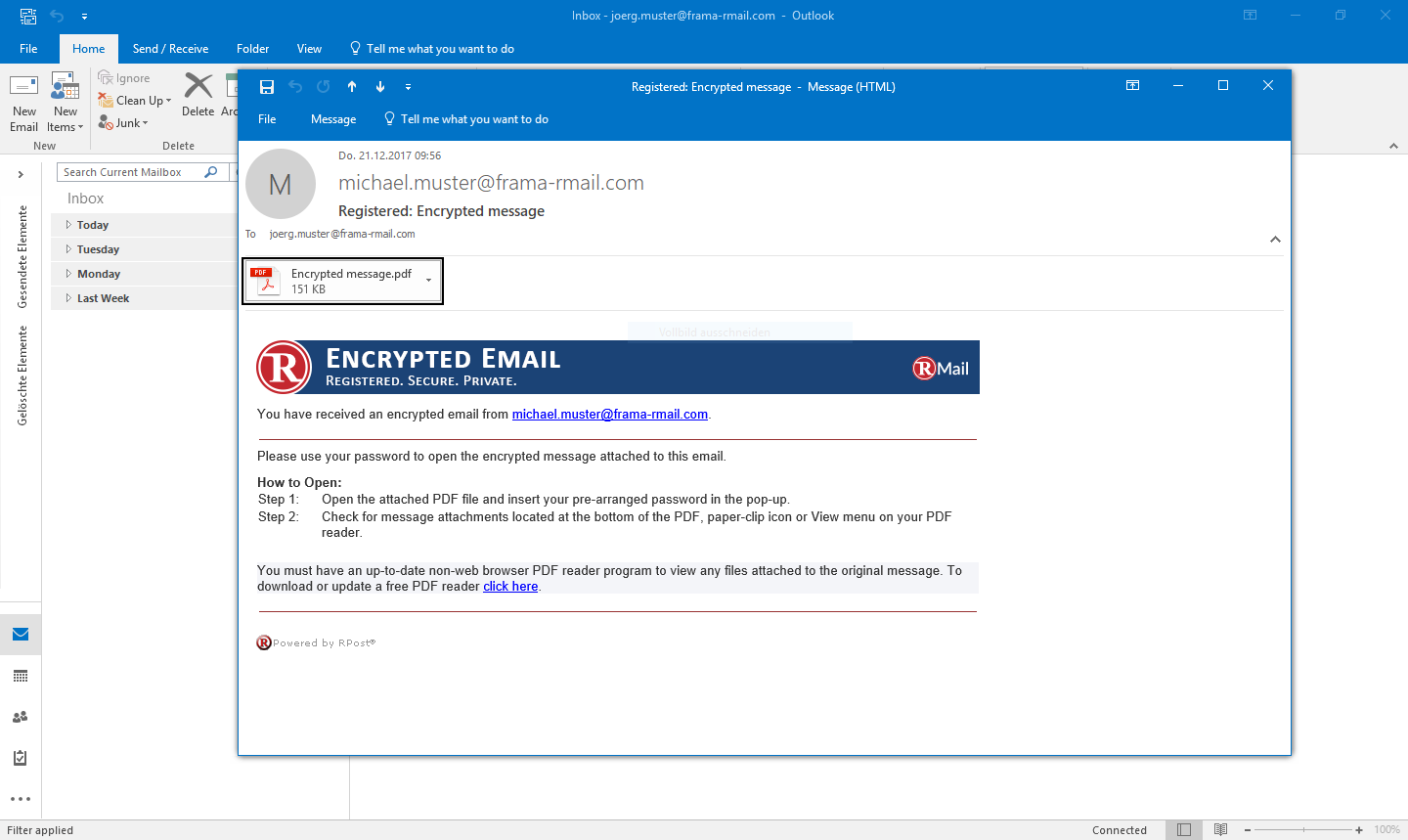1408x840 pixels.
Task: Click the Ignore conversation button
Action: (124, 78)
